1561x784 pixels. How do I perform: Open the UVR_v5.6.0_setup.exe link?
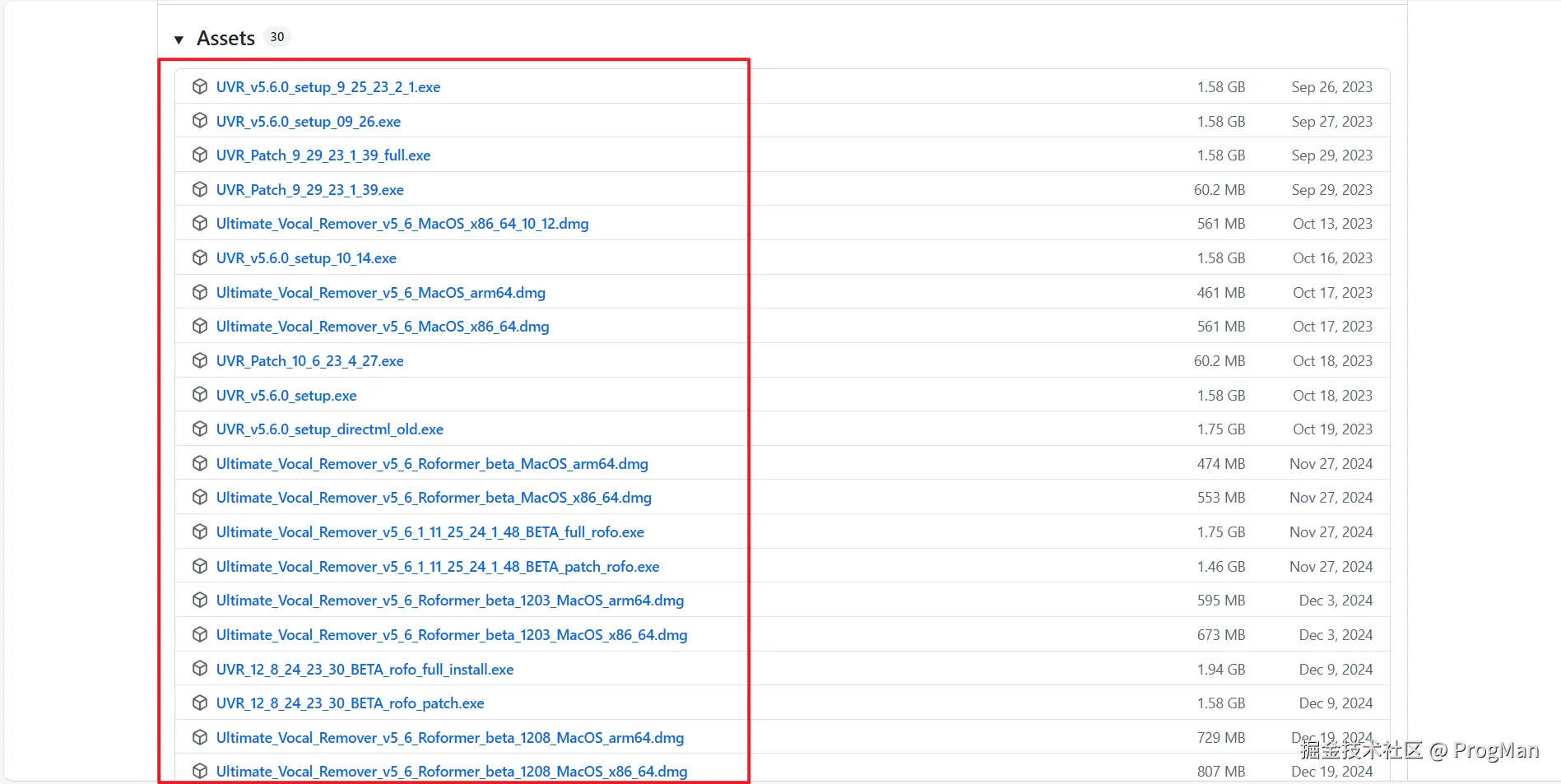tap(286, 396)
